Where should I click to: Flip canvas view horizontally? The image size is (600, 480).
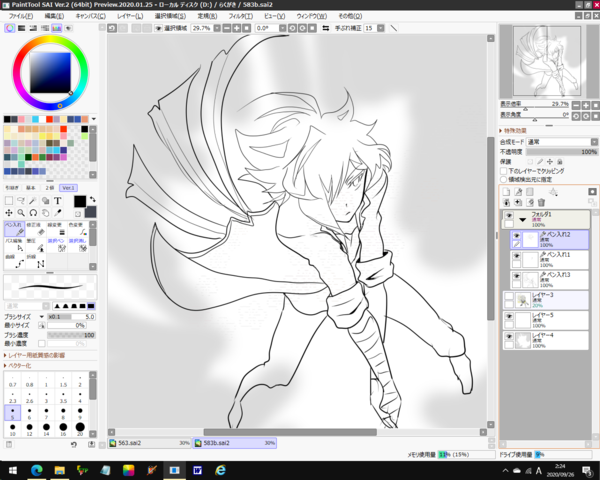[326, 28]
